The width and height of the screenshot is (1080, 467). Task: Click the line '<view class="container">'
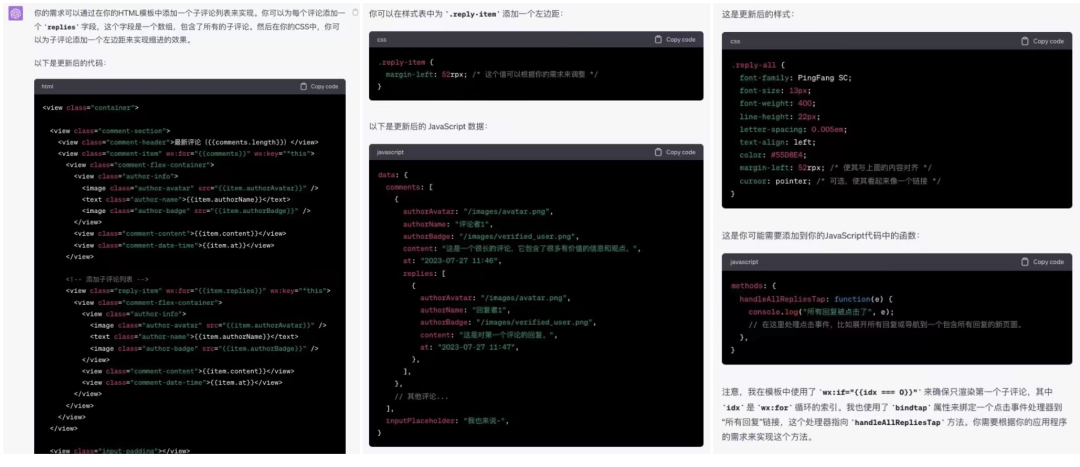coord(90,108)
